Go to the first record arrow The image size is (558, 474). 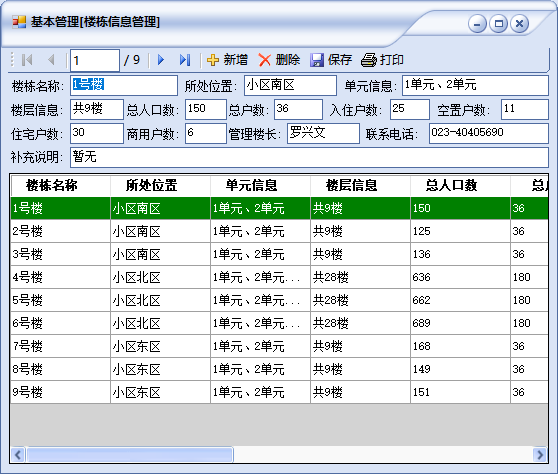27,60
